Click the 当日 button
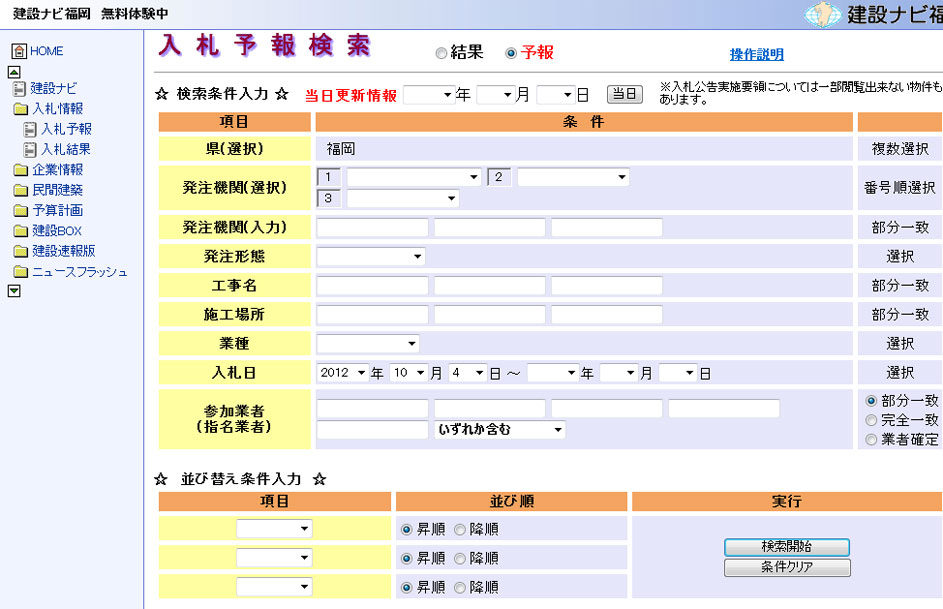The width and height of the screenshot is (943, 609). coord(625,94)
